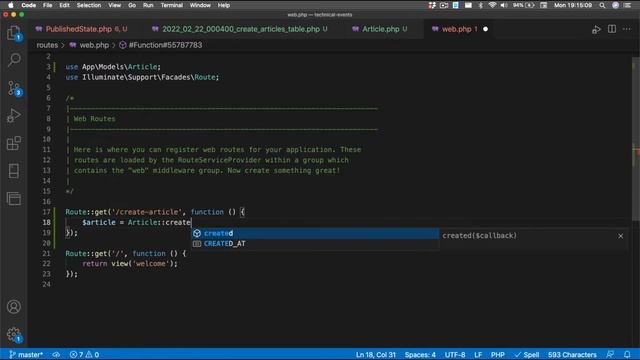Click the feedback icon in status bar

point(610,355)
